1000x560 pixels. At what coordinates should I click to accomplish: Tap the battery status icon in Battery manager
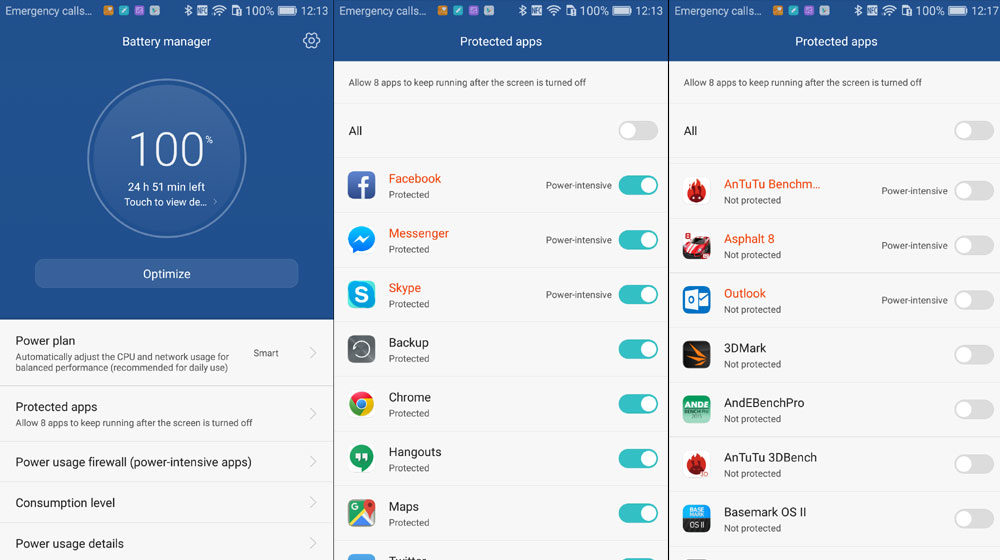288,11
